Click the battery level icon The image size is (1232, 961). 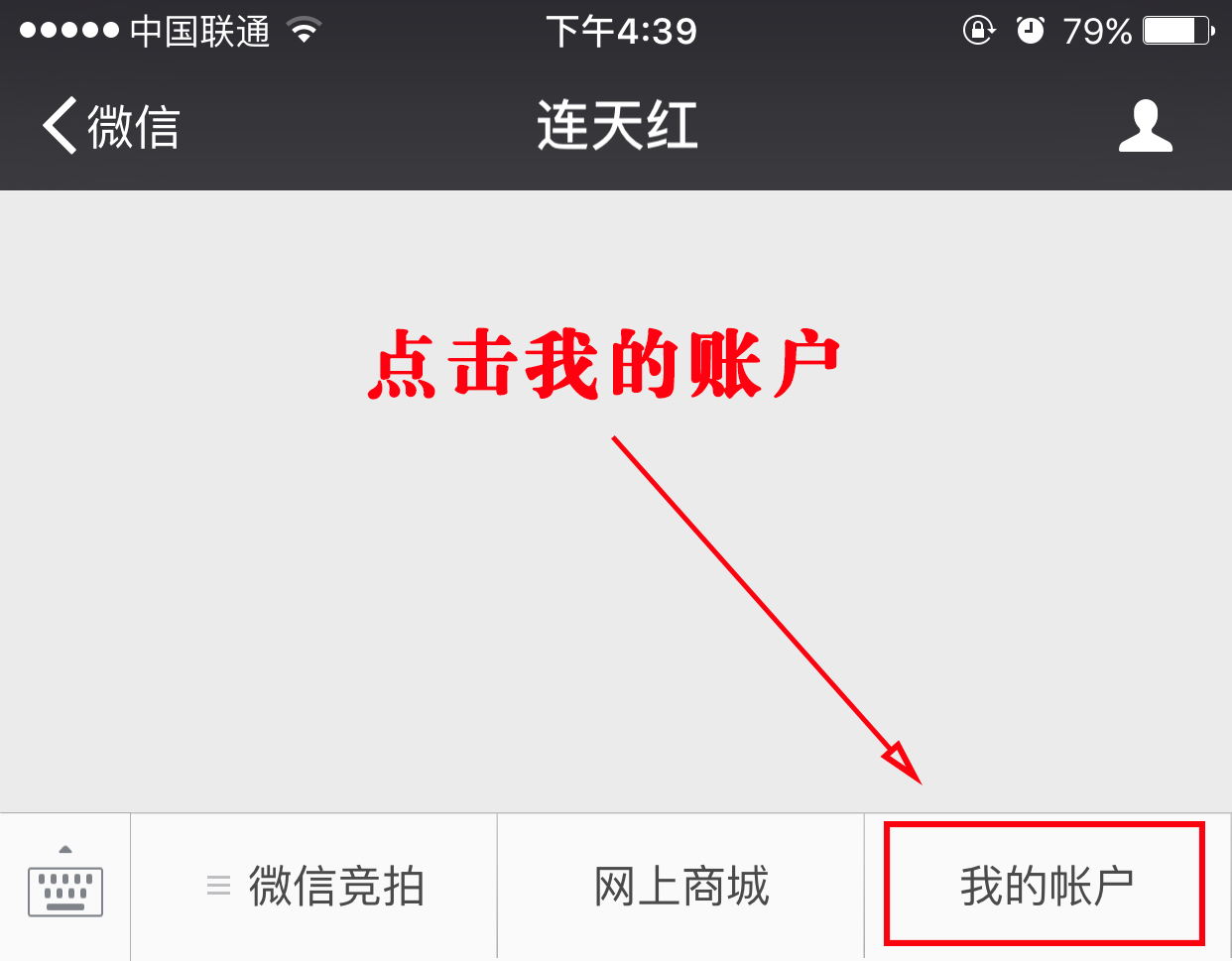point(1179,31)
